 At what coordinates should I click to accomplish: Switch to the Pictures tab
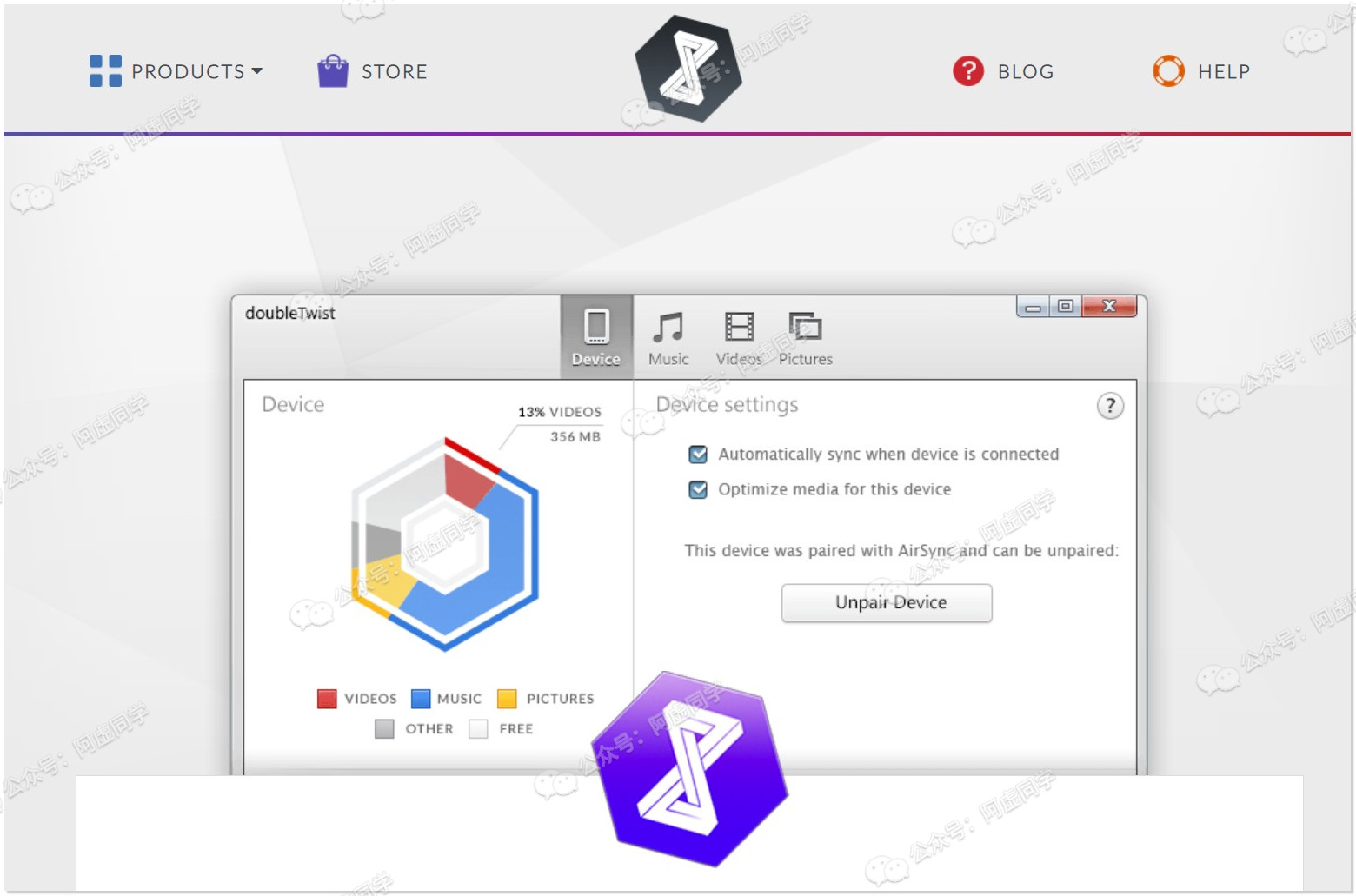pos(806,339)
